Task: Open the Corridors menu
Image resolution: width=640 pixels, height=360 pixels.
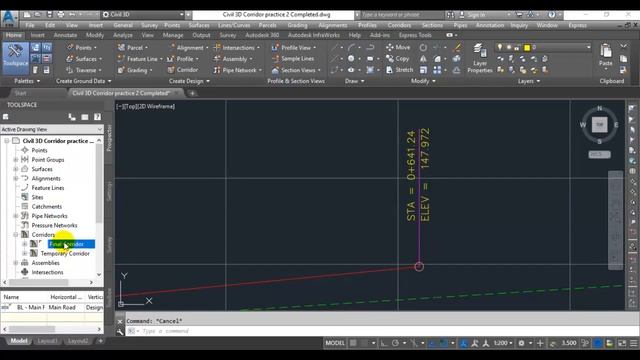Action: tap(399, 25)
